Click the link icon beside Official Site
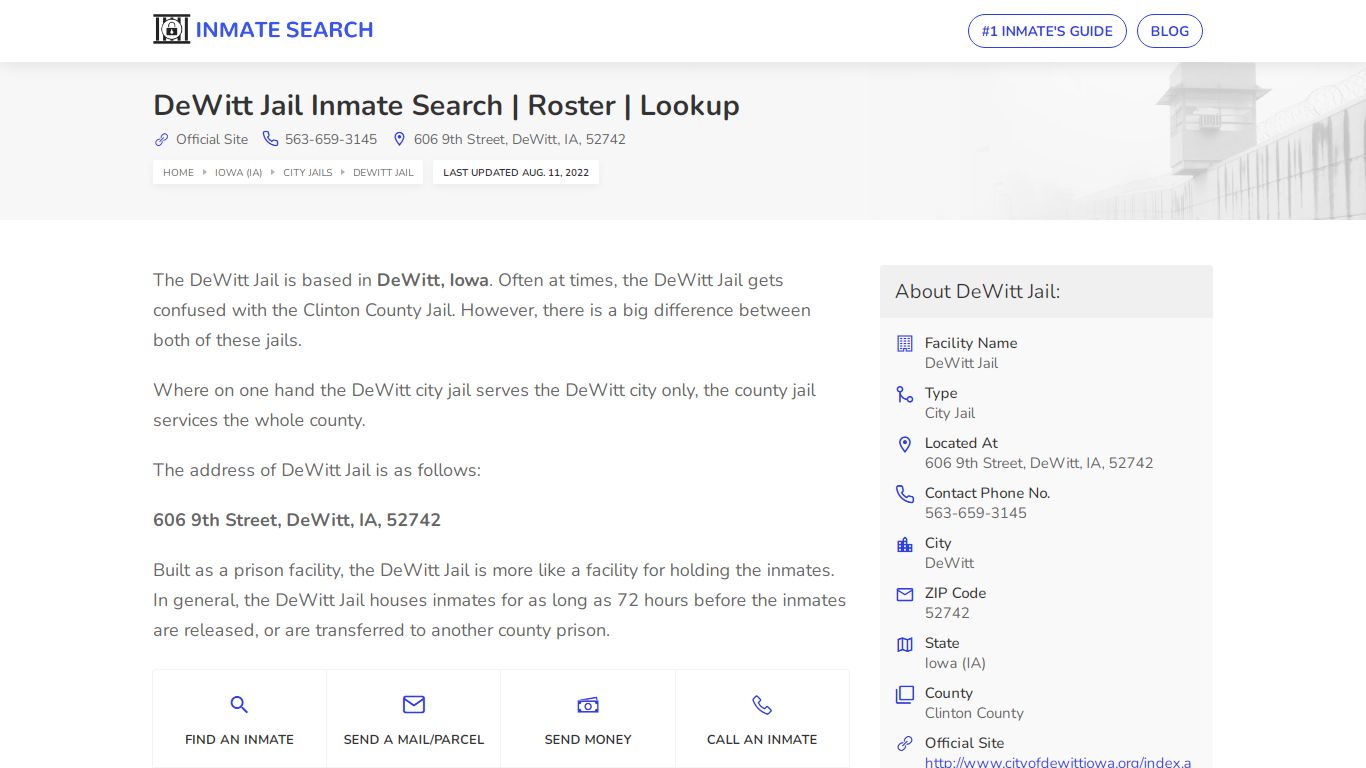The width and height of the screenshot is (1366, 768). pos(161,140)
